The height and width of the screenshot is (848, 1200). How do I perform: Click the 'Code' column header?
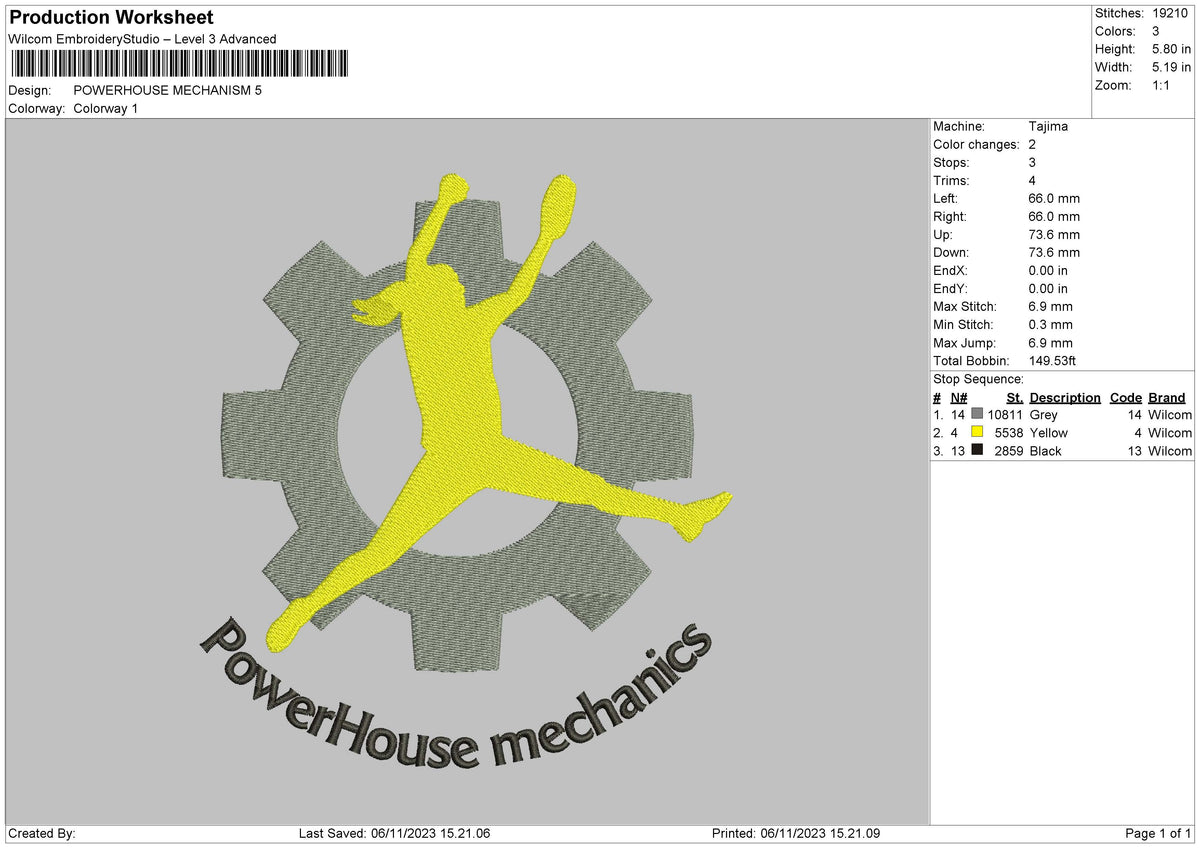[x=1126, y=397]
